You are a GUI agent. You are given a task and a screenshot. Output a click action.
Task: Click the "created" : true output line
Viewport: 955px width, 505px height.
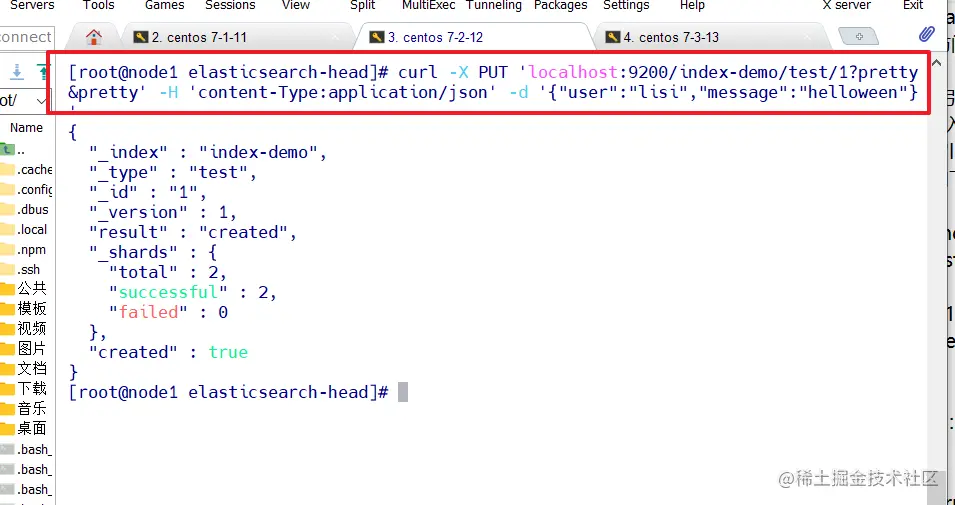169,352
